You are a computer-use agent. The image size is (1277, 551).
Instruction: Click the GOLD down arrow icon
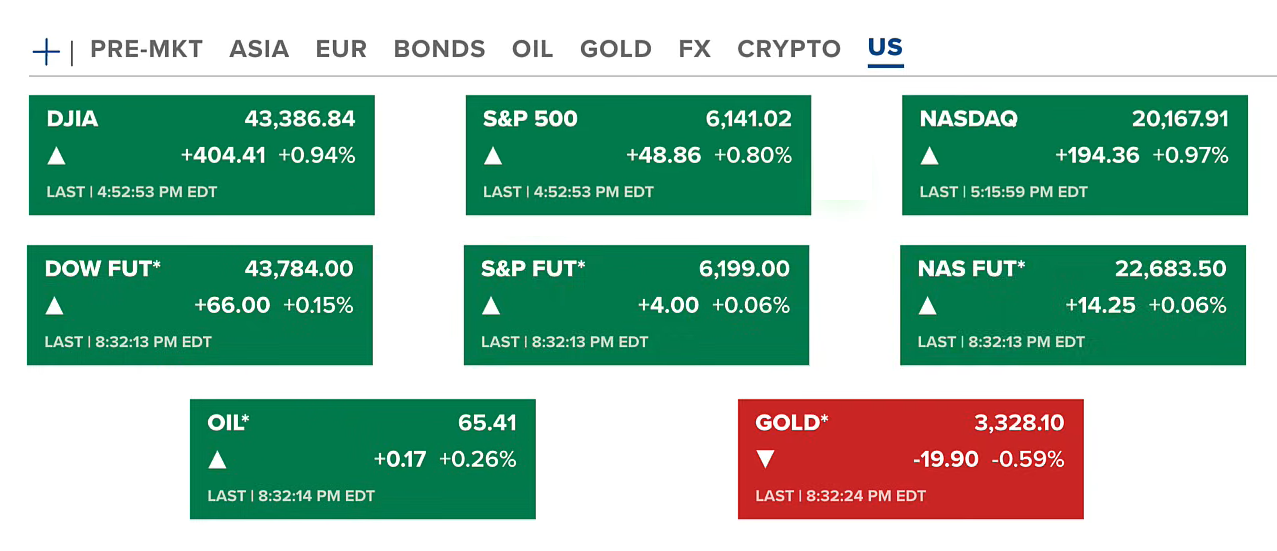[766, 460]
